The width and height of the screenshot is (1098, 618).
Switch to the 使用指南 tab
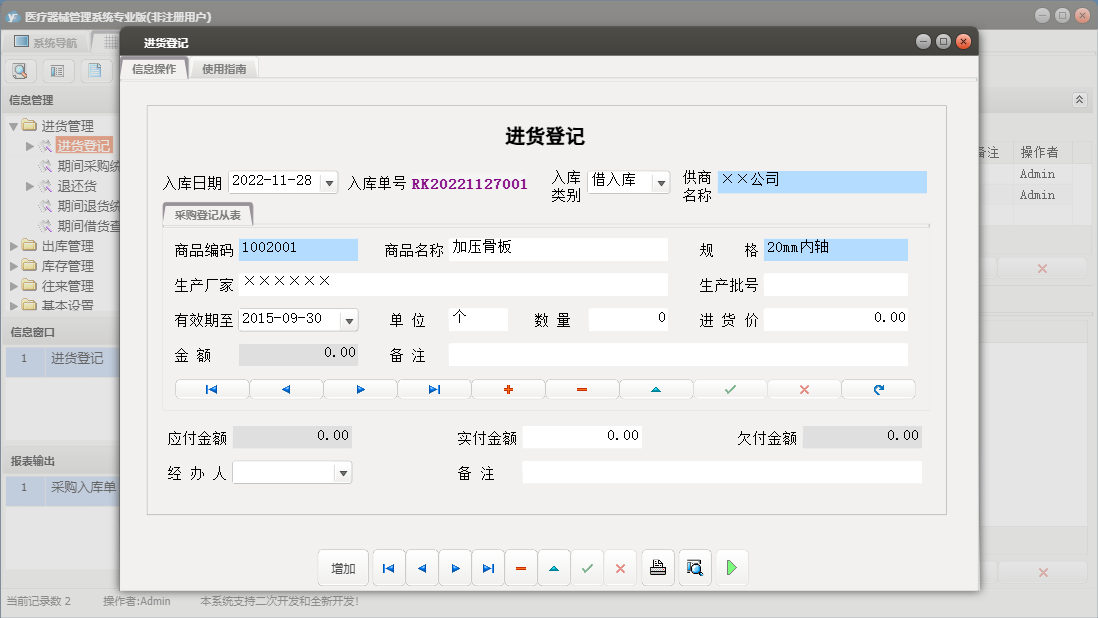[226, 69]
